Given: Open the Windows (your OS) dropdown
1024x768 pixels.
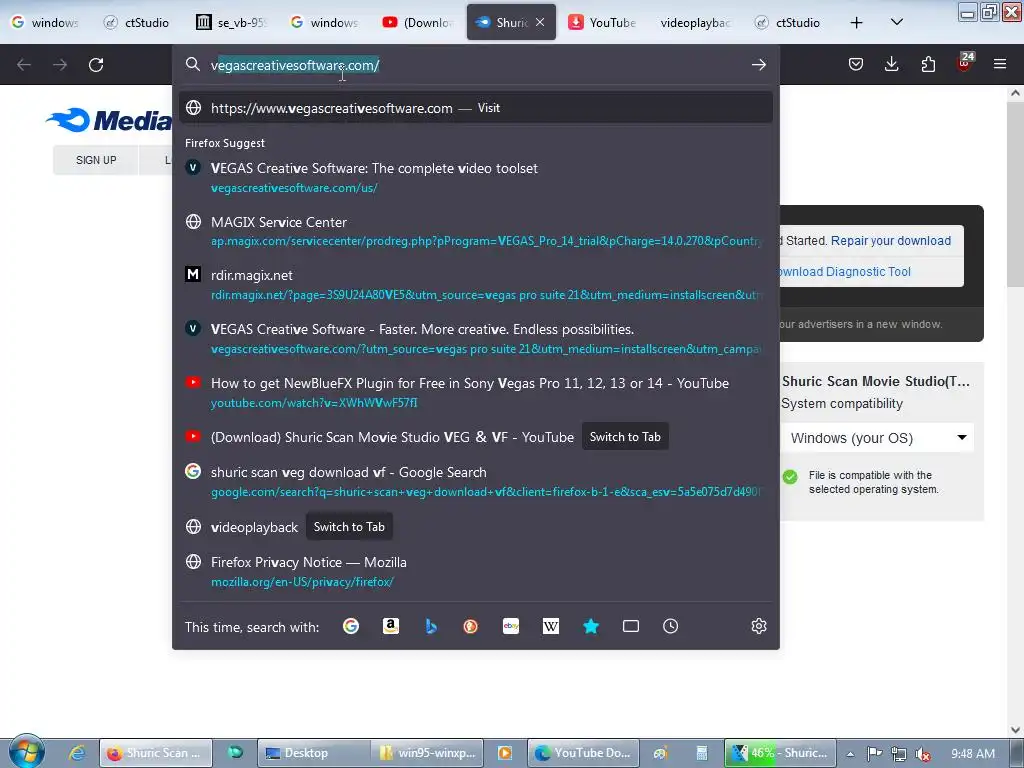Looking at the screenshot, I should [x=877, y=438].
